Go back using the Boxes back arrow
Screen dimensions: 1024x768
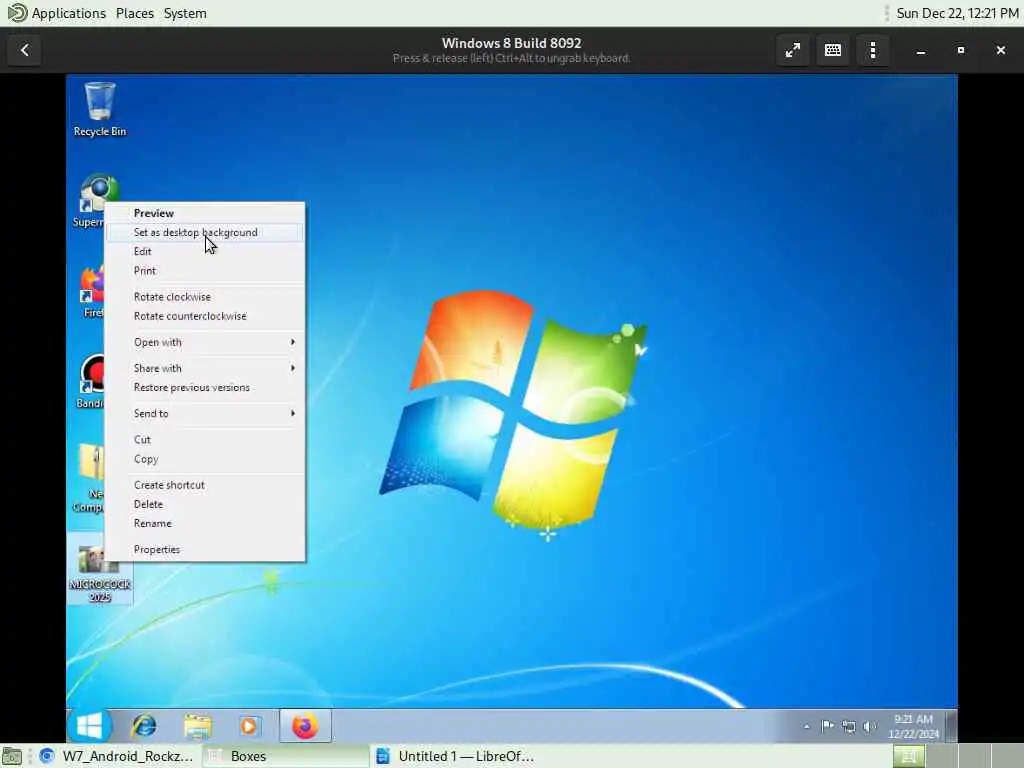tap(25, 50)
